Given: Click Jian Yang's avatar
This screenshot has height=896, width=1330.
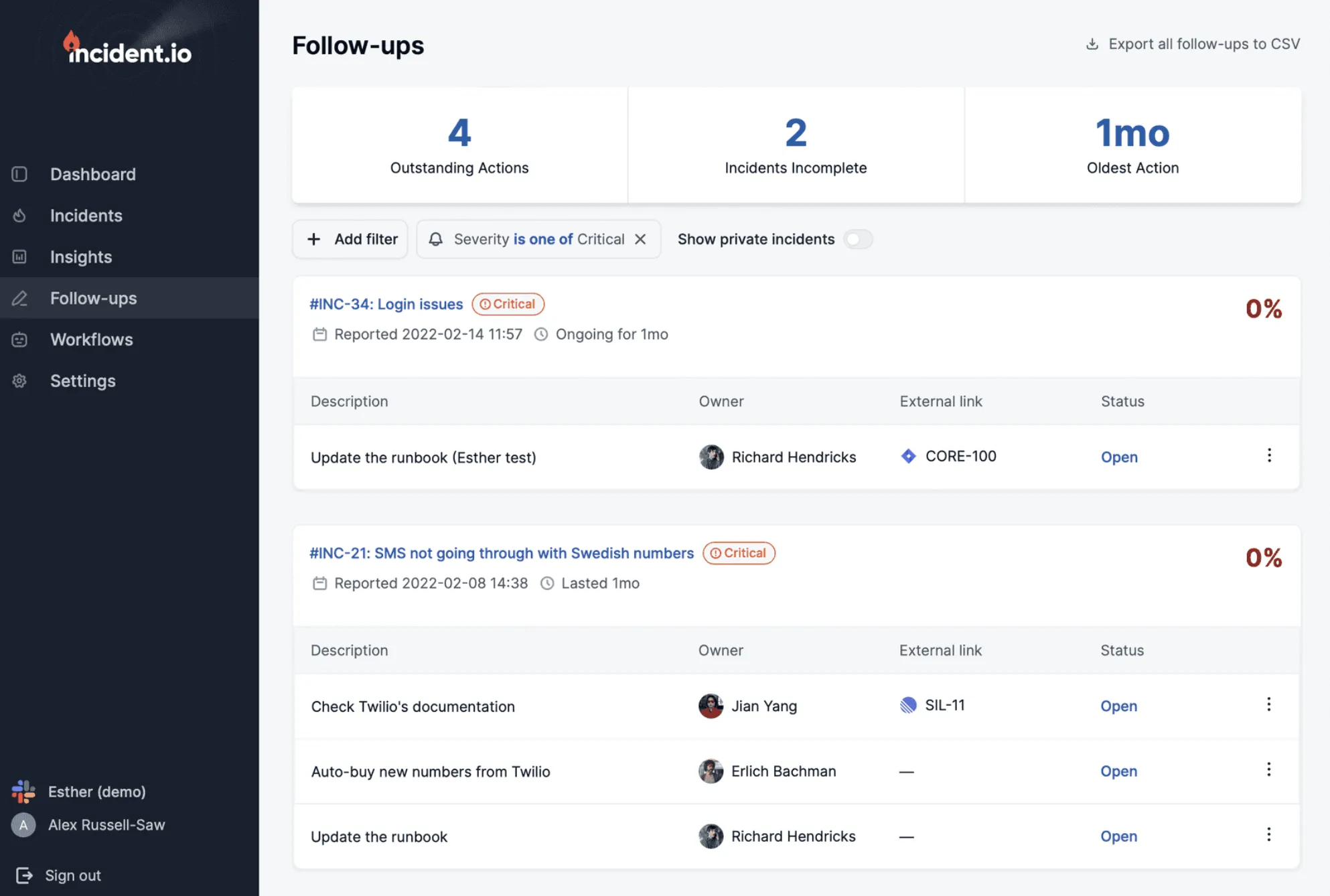Looking at the screenshot, I should point(711,706).
